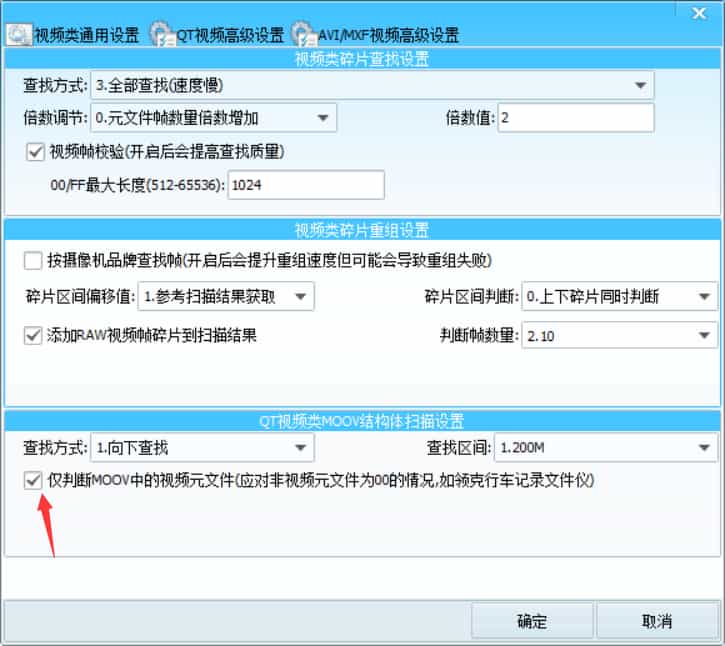This screenshot has height=646, width=725.
Task: Click the 00/FF最大长度 input field
Action: coord(306,185)
